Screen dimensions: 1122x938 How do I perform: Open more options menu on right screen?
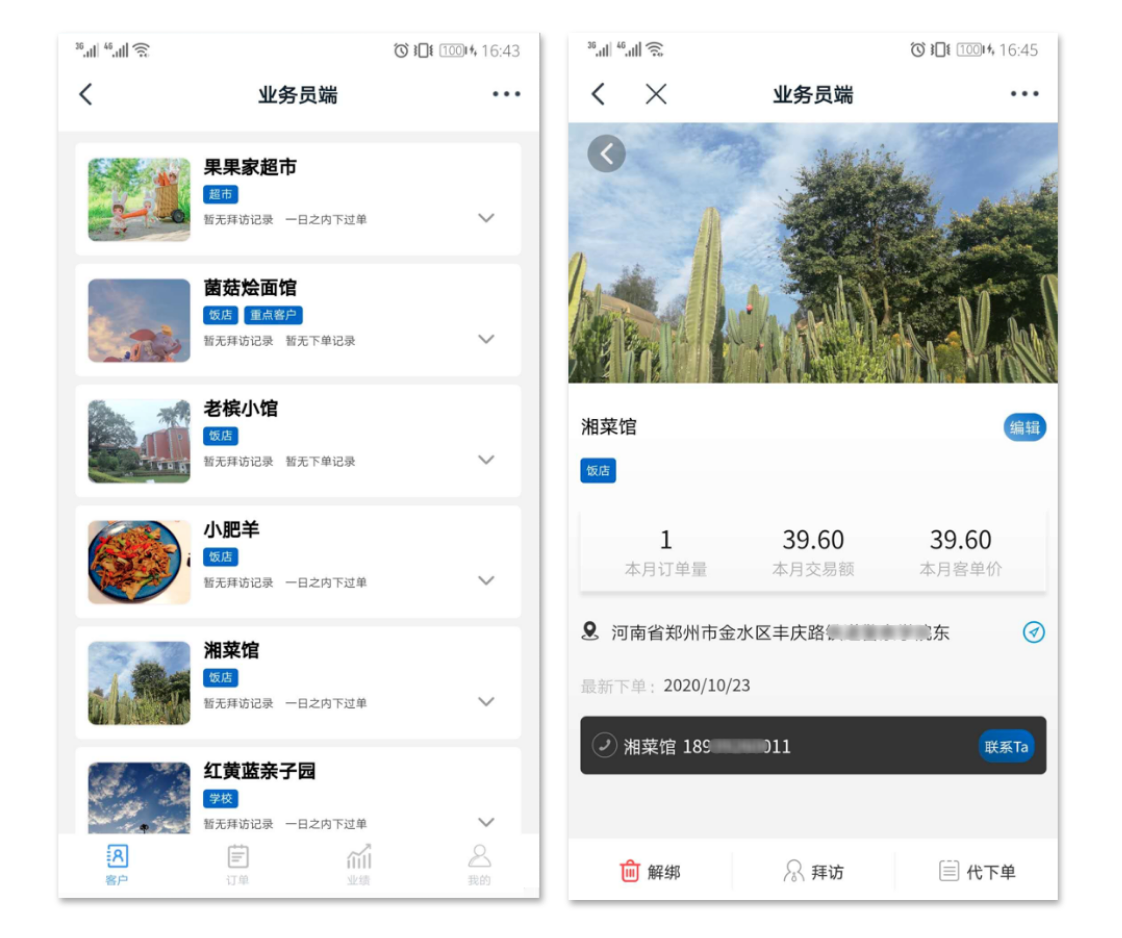pyautogui.click(x=1024, y=94)
